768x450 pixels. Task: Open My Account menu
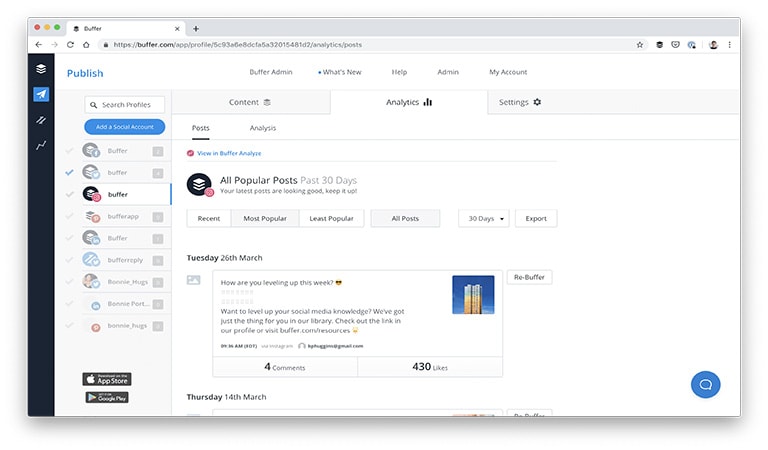(x=508, y=72)
